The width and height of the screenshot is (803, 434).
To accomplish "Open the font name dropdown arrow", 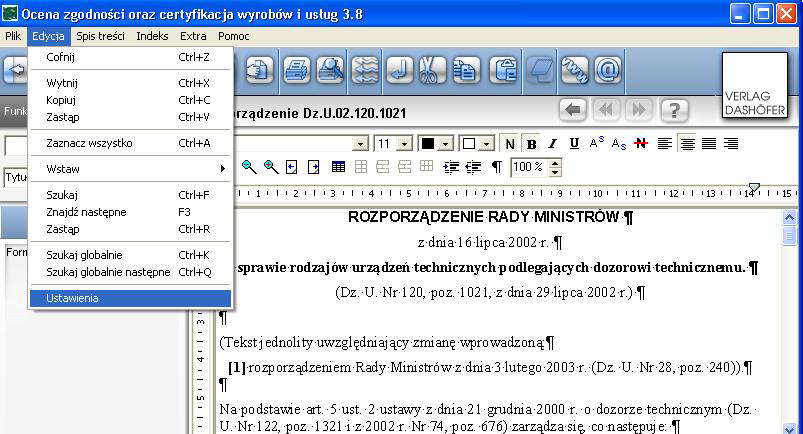I will point(361,144).
